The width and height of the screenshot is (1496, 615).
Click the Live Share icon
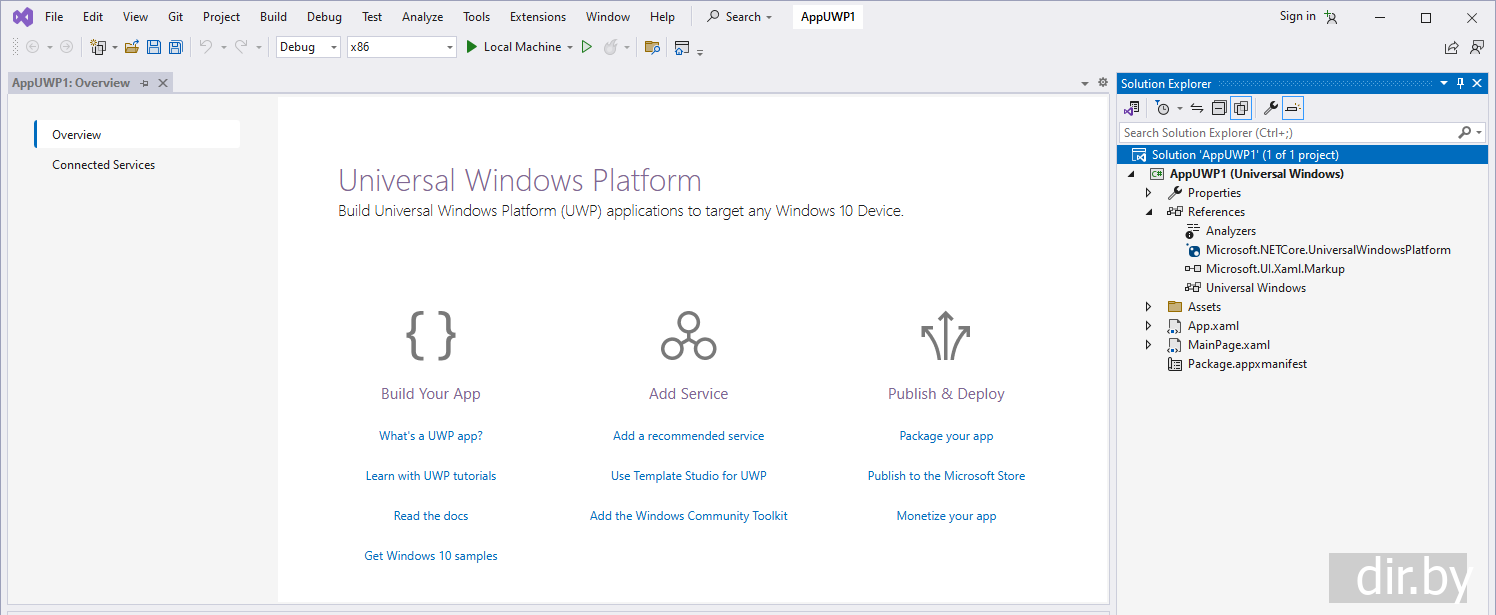tap(1451, 47)
